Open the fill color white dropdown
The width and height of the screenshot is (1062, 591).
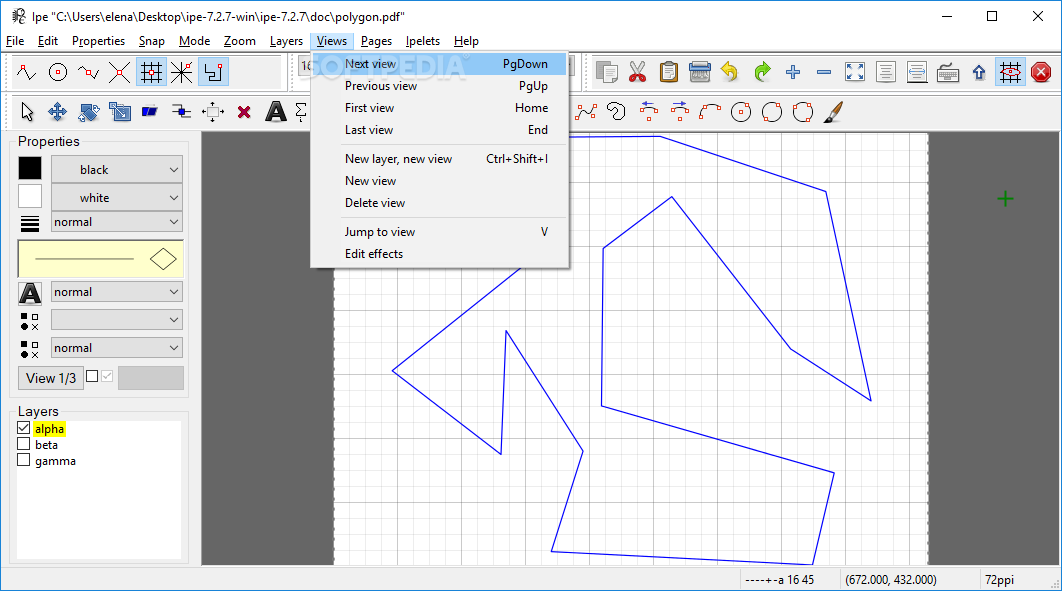(x=117, y=198)
